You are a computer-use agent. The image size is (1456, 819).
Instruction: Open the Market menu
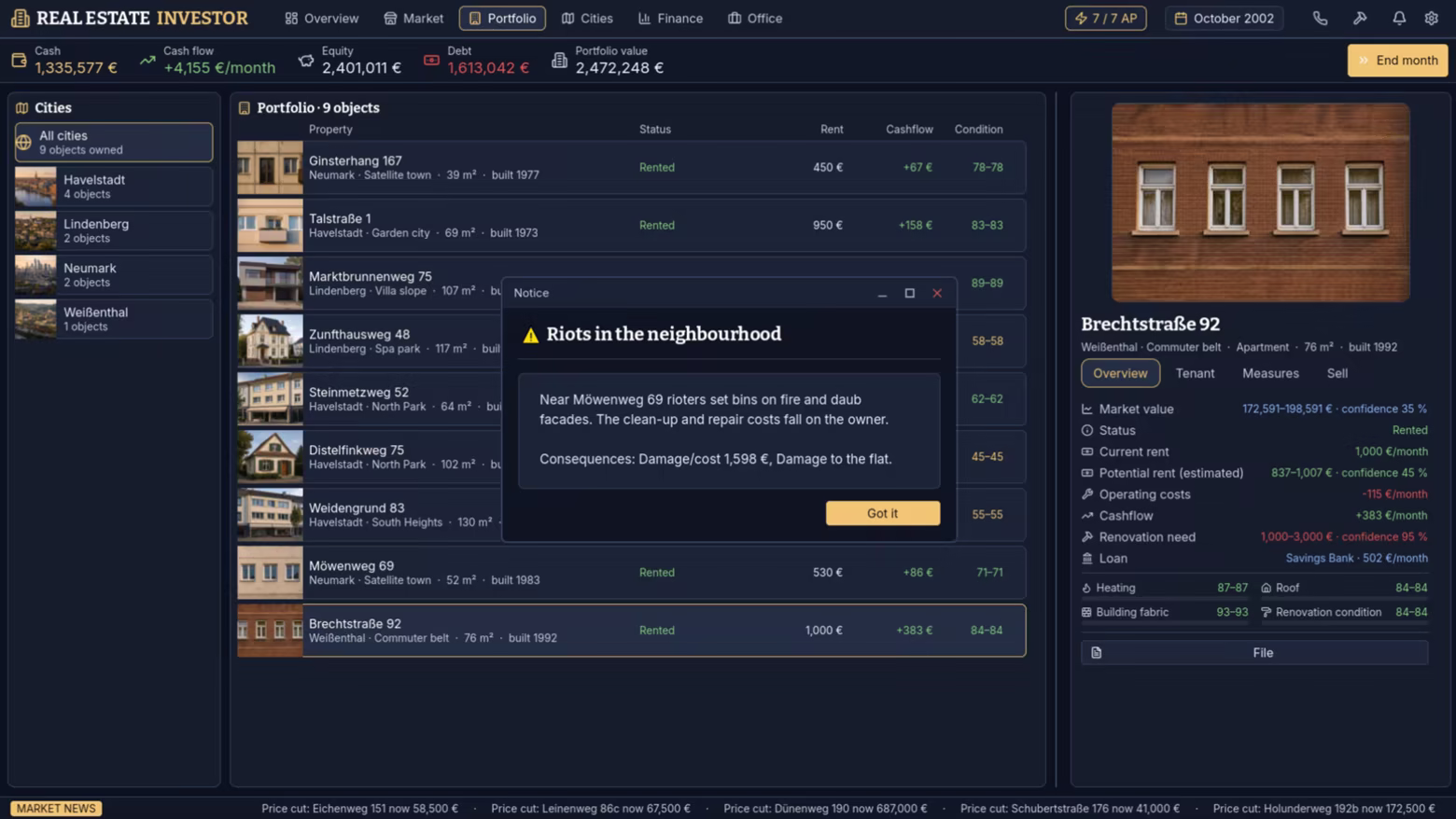point(413,19)
